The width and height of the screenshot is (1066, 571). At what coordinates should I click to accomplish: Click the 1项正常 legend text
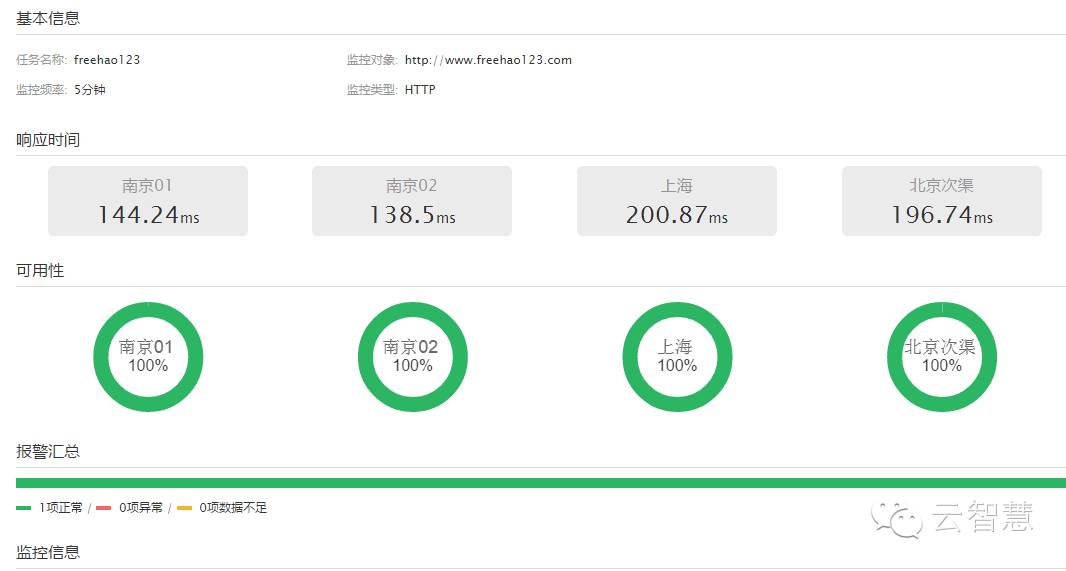61,508
